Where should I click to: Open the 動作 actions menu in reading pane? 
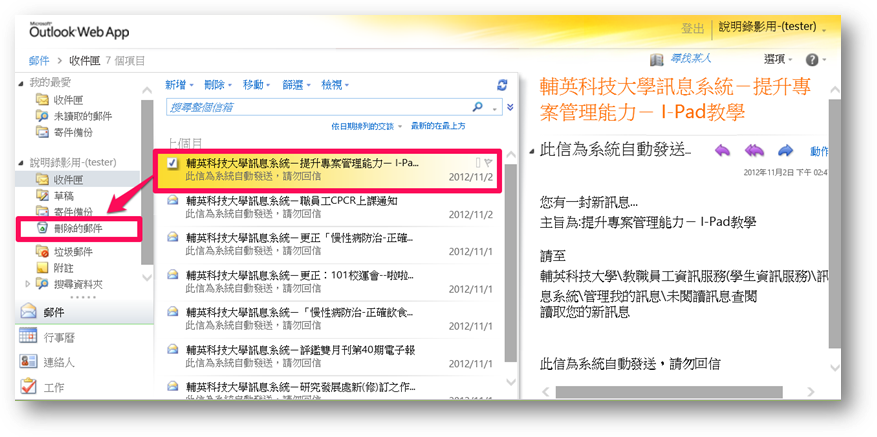tap(819, 151)
